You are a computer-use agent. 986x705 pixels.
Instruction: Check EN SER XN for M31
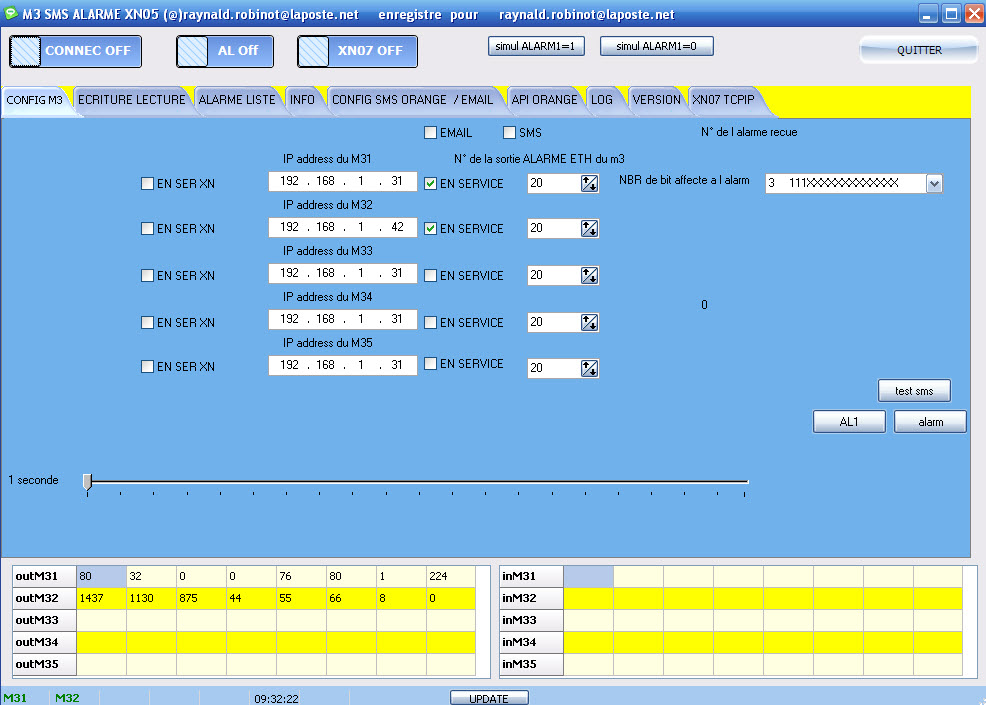148,184
